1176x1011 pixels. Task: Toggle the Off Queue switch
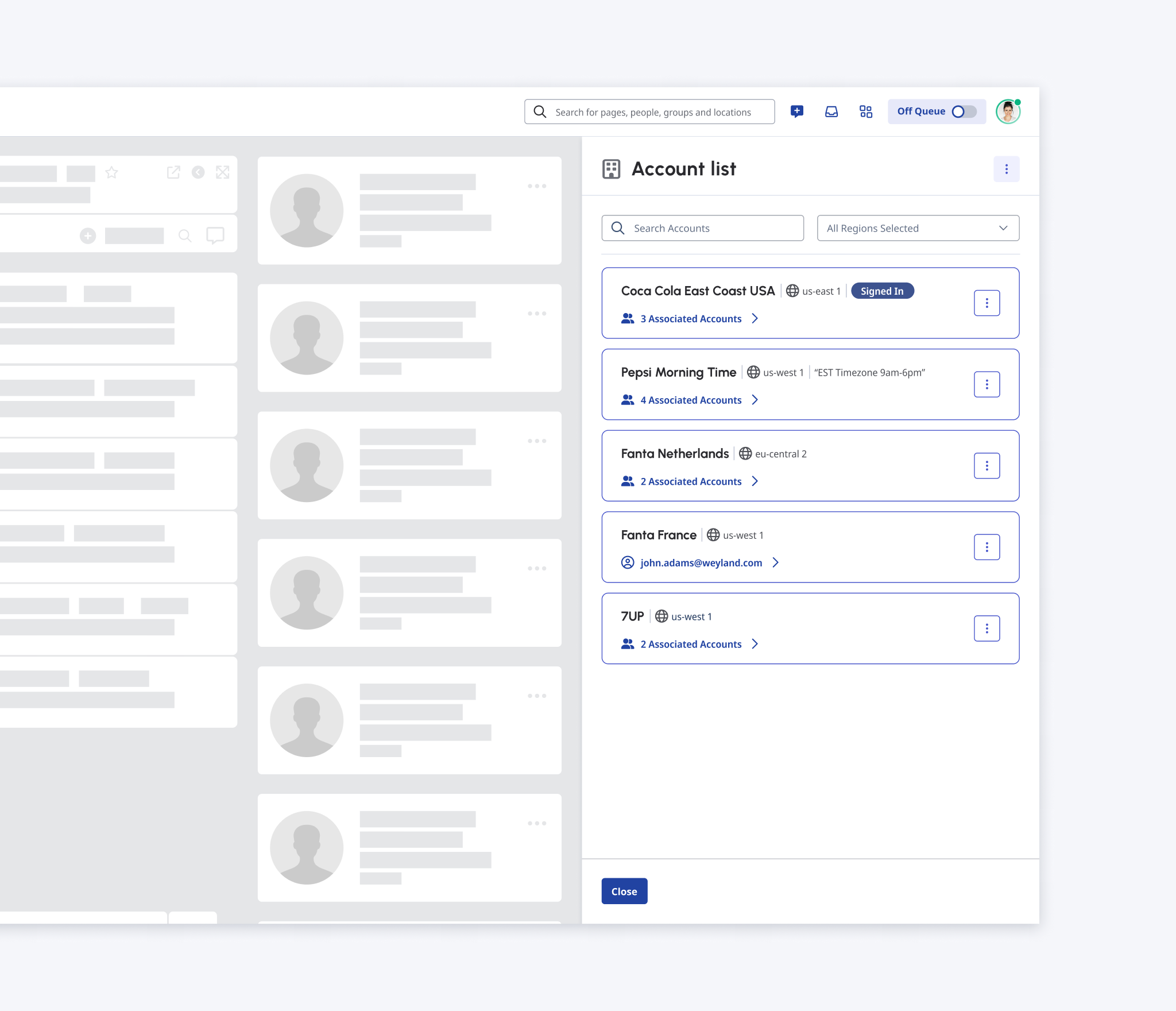(964, 111)
